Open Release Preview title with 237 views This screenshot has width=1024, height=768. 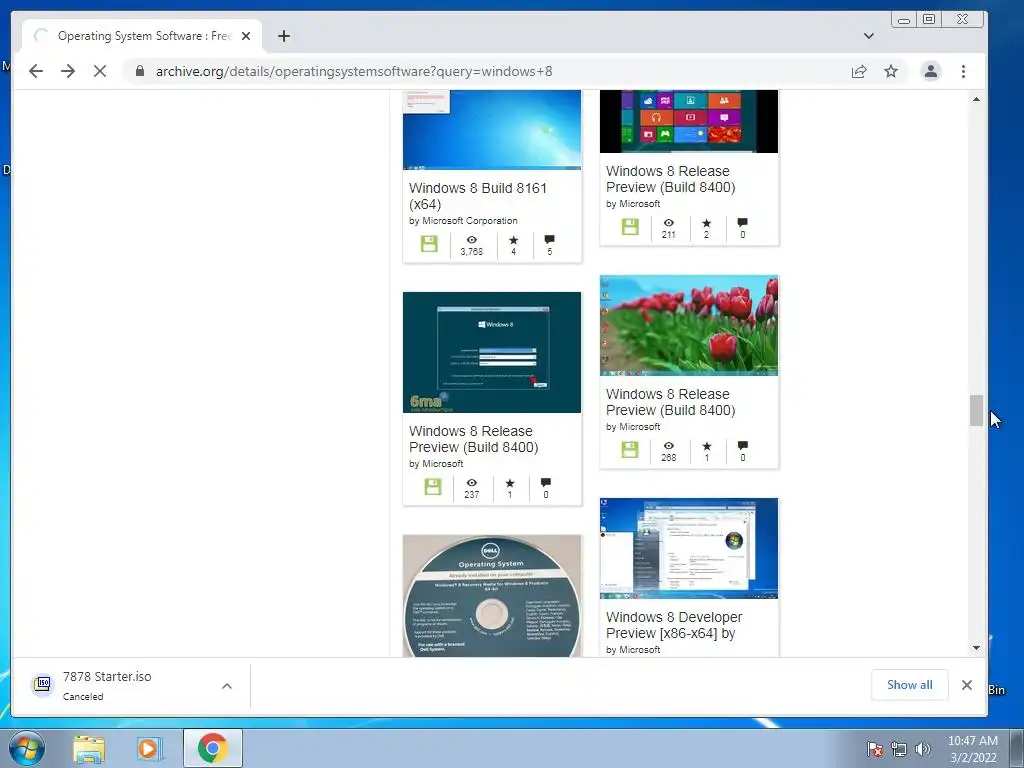tap(473, 439)
